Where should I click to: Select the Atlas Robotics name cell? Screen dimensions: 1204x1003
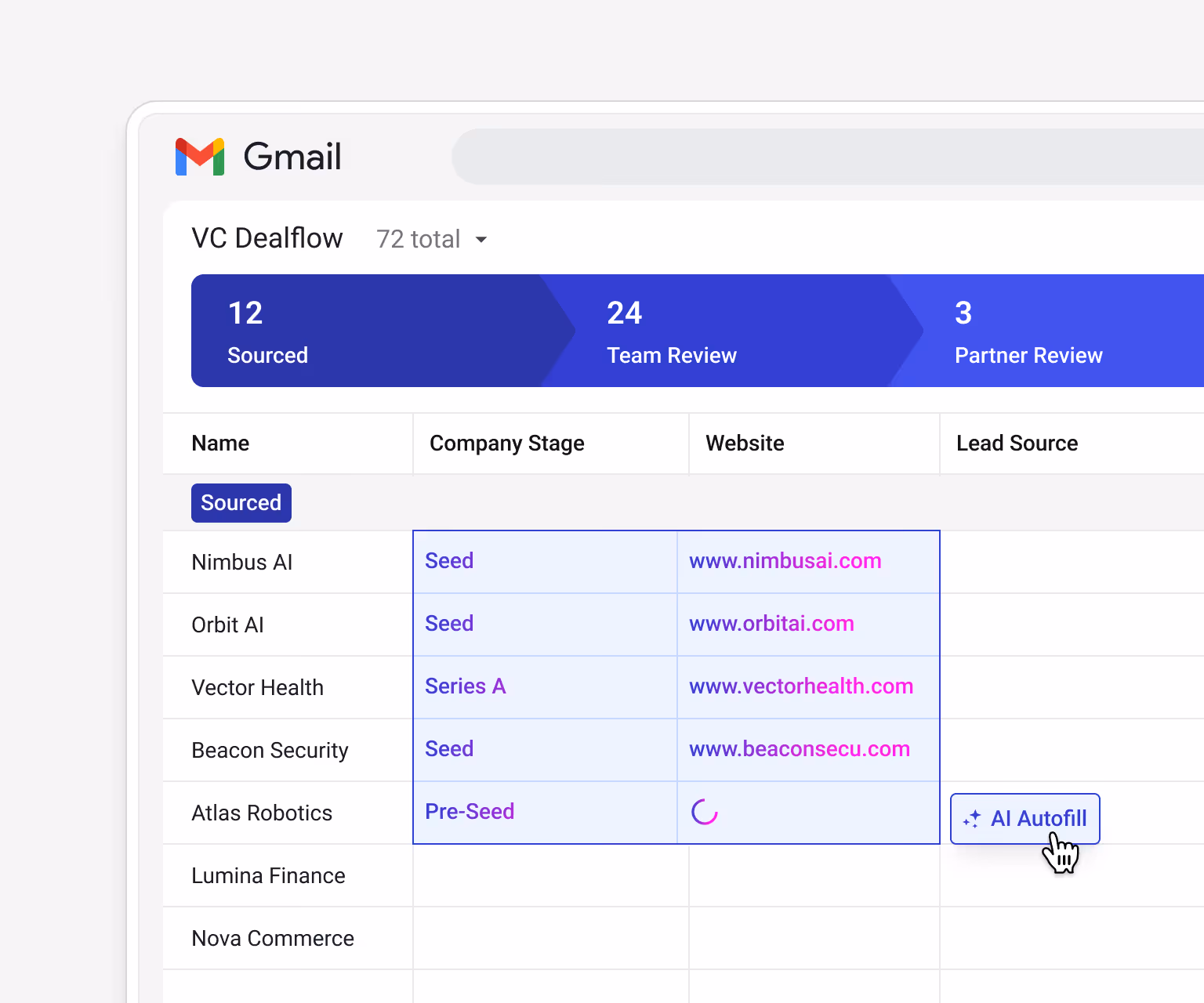pyautogui.click(x=288, y=813)
